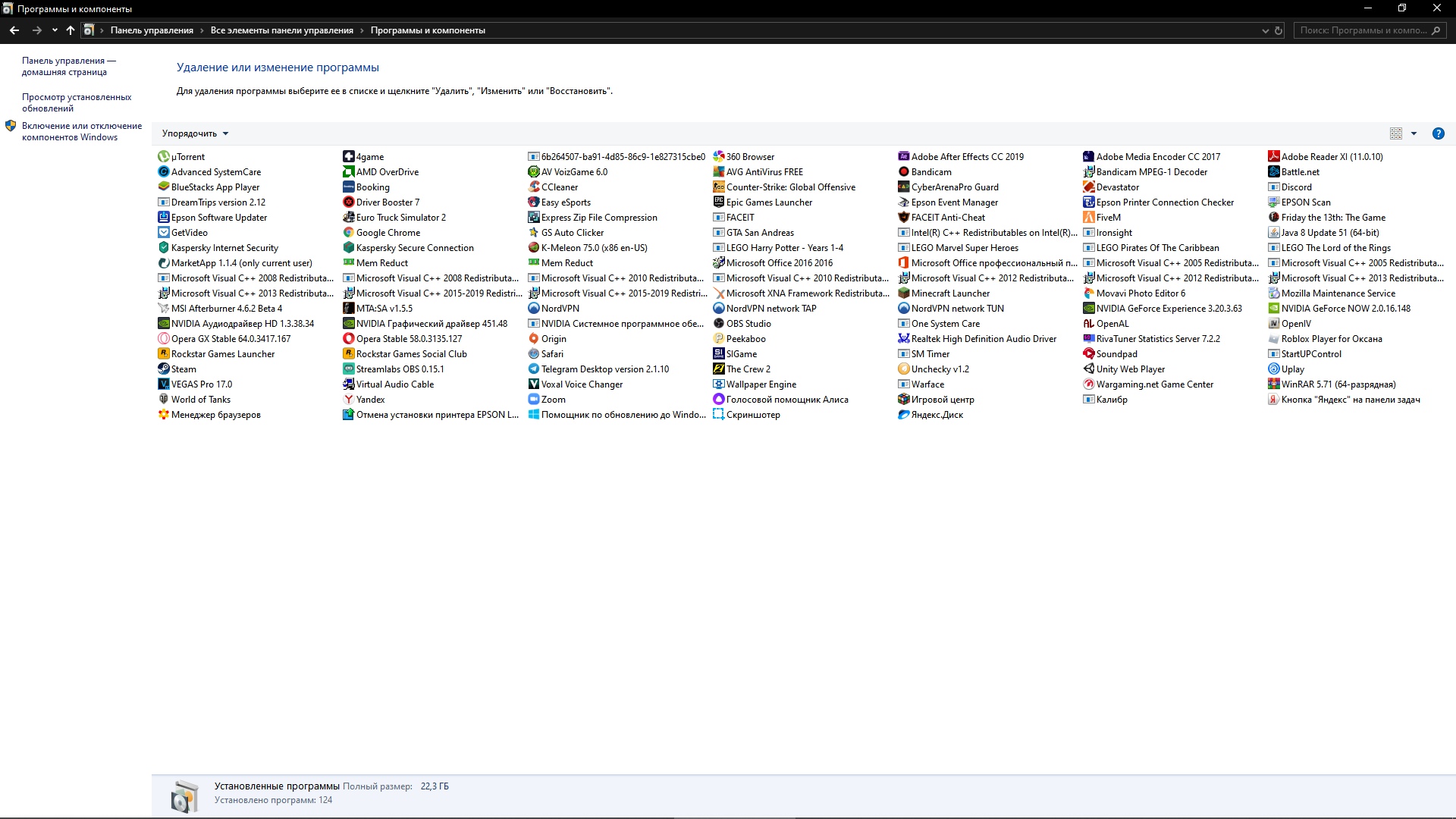1456x819 pixels.
Task: Click the Origin program icon
Action: coord(533,339)
